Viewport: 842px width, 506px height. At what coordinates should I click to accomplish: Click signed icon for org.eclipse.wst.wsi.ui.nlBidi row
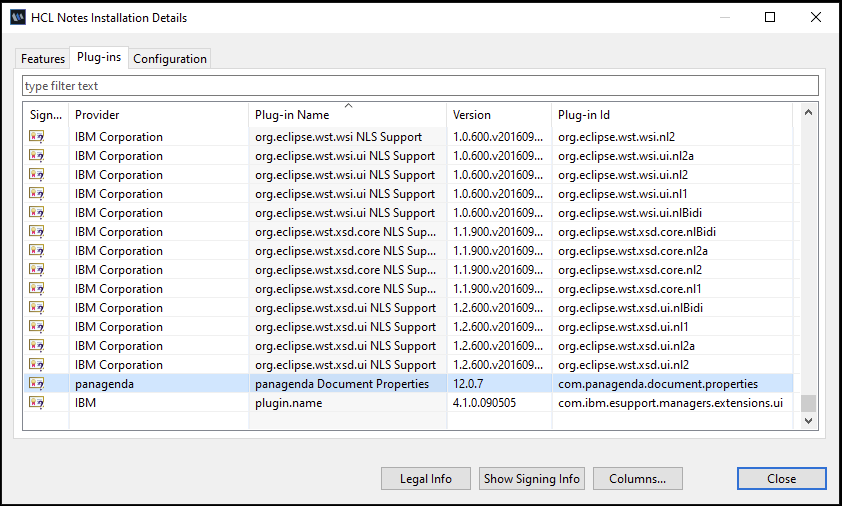click(x=37, y=212)
